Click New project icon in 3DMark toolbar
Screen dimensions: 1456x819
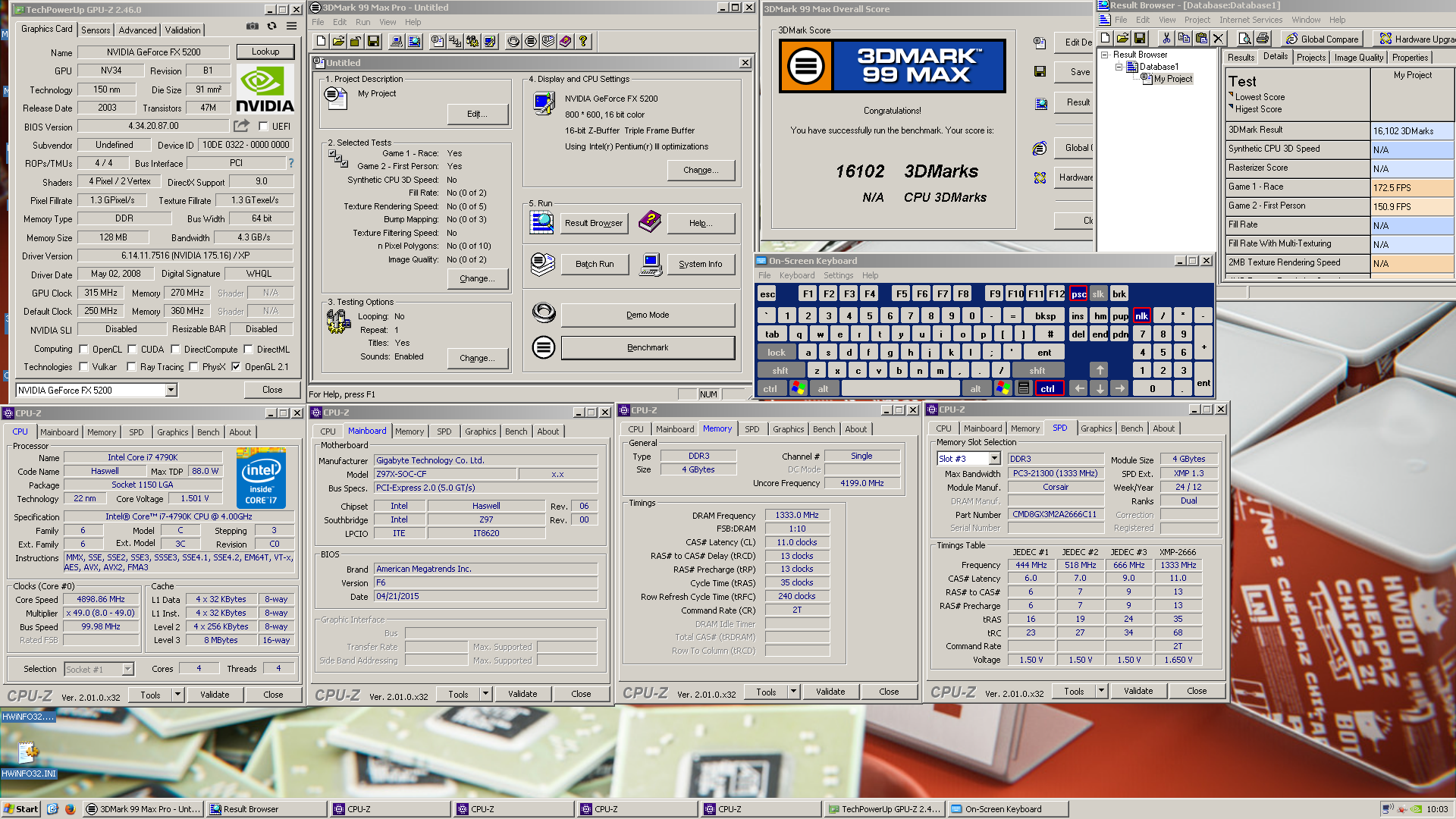322,41
